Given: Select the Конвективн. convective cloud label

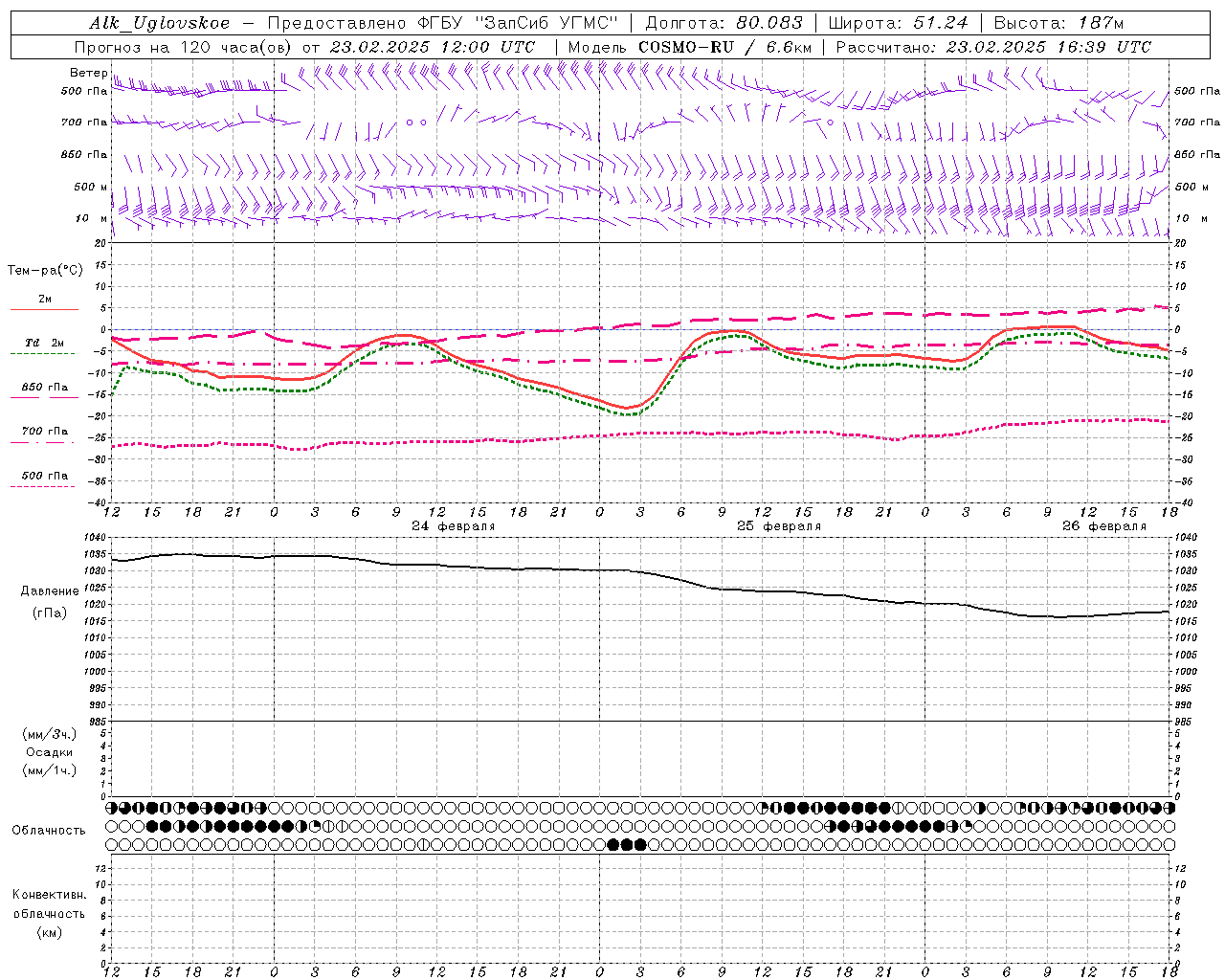Looking at the screenshot, I should click(49, 895).
